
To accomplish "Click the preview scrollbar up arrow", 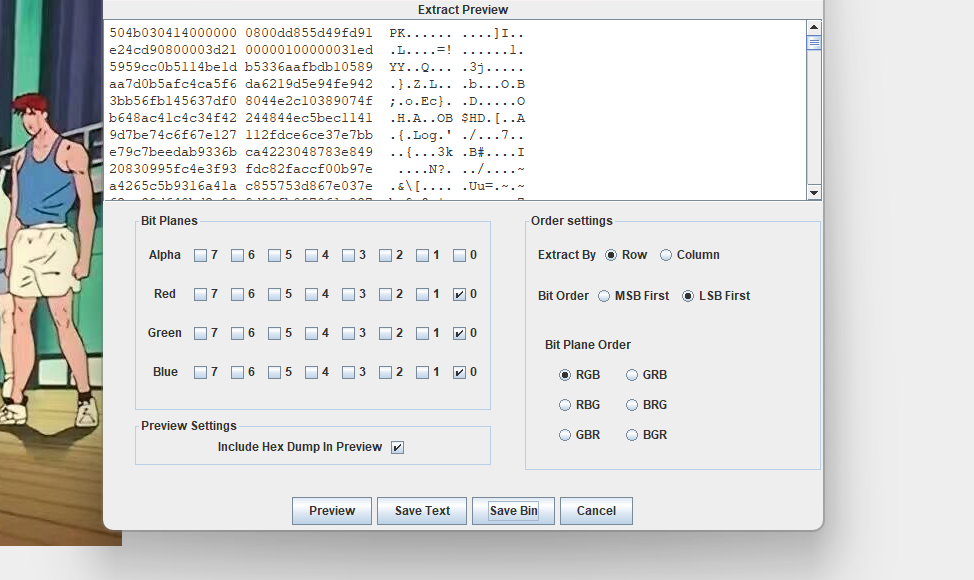I will pyautogui.click(x=814, y=27).
